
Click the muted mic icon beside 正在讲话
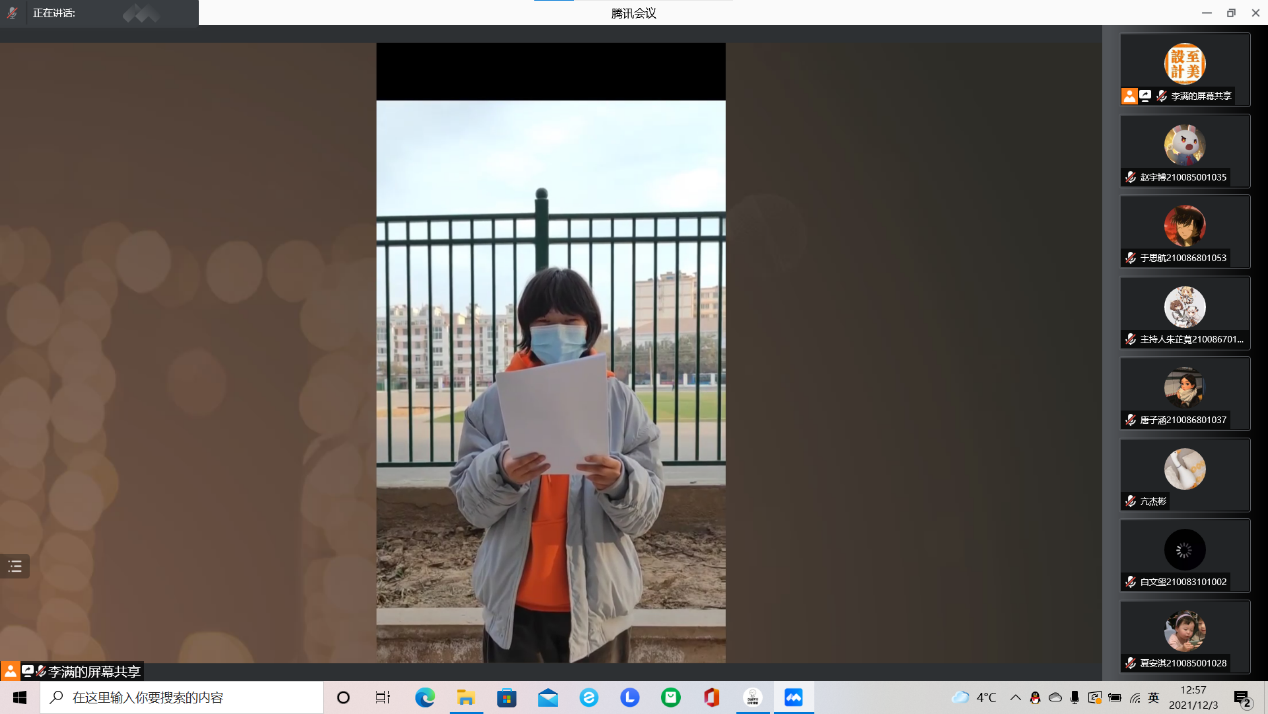tap(13, 13)
